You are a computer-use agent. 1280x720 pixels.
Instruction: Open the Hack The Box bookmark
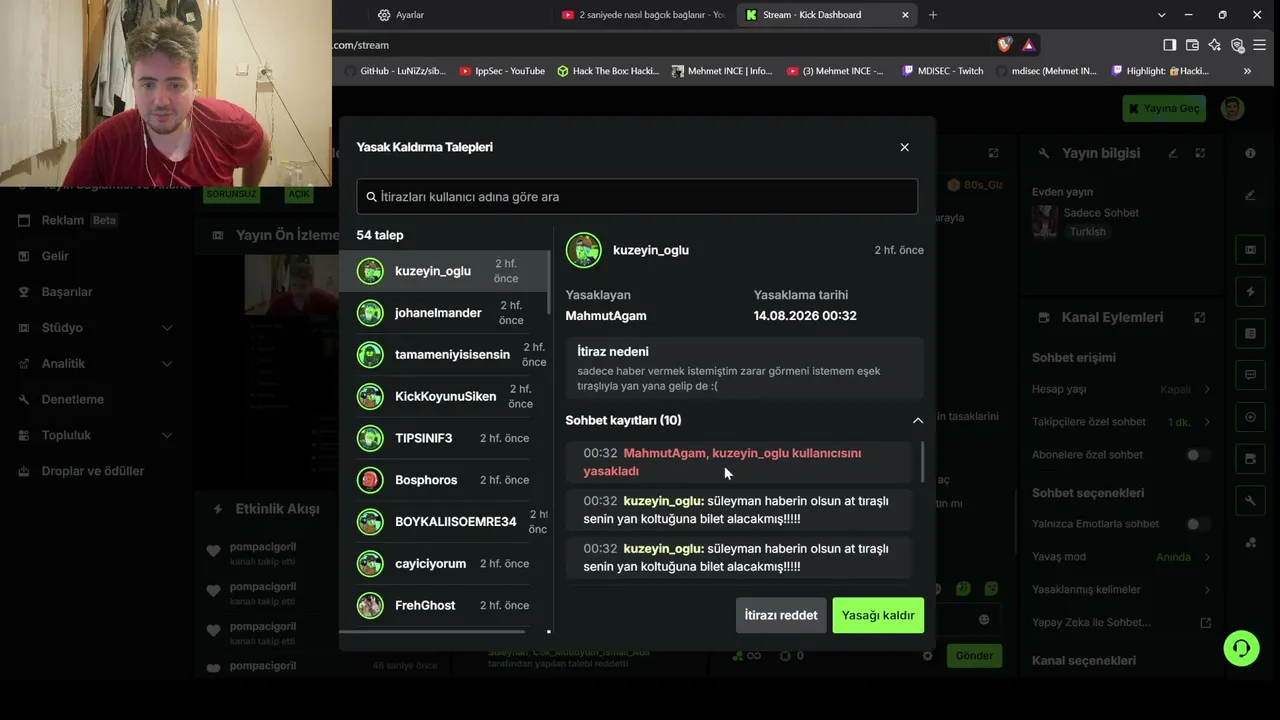pos(608,71)
